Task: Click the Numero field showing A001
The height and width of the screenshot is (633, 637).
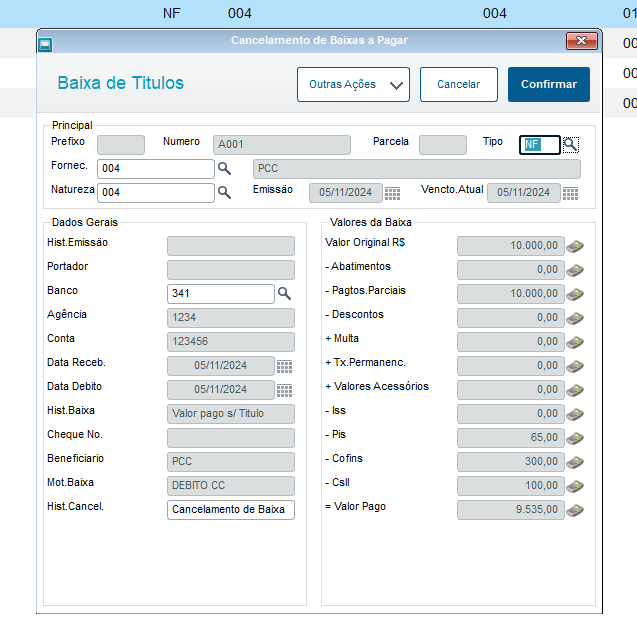Action: click(282, 145)
